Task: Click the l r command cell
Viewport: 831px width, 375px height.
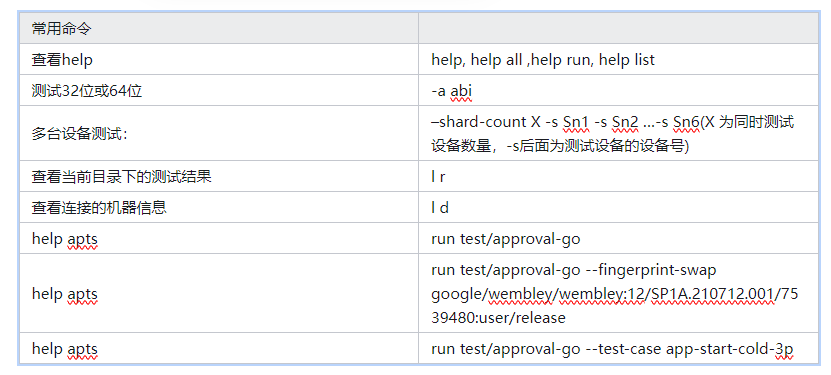Action: point(618,176)
